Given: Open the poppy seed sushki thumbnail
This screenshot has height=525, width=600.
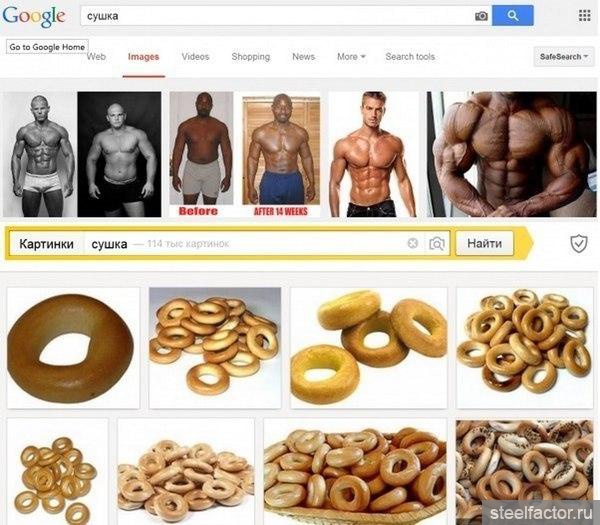Looking at the screenshot, I should coord(524,472).
